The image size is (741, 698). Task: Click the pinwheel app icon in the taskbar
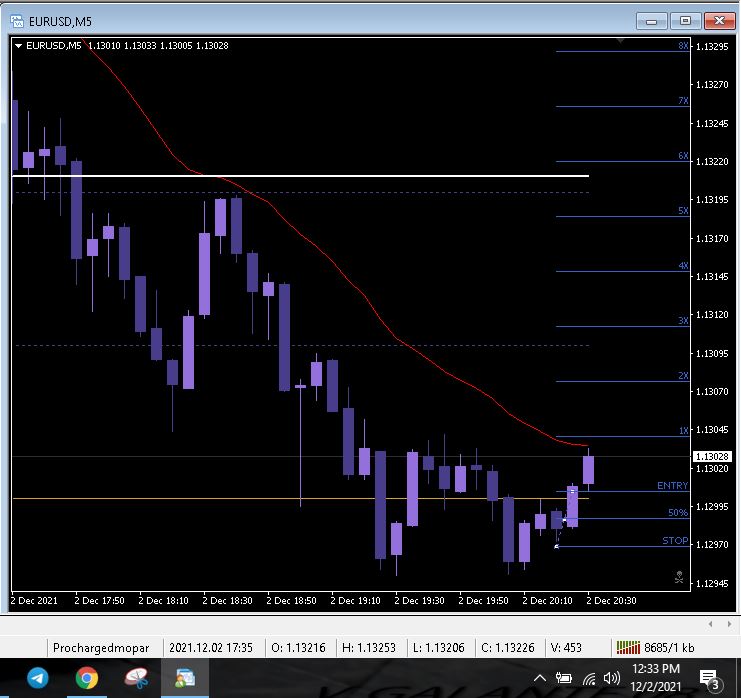pyautogui.click(x=136, y=678)
